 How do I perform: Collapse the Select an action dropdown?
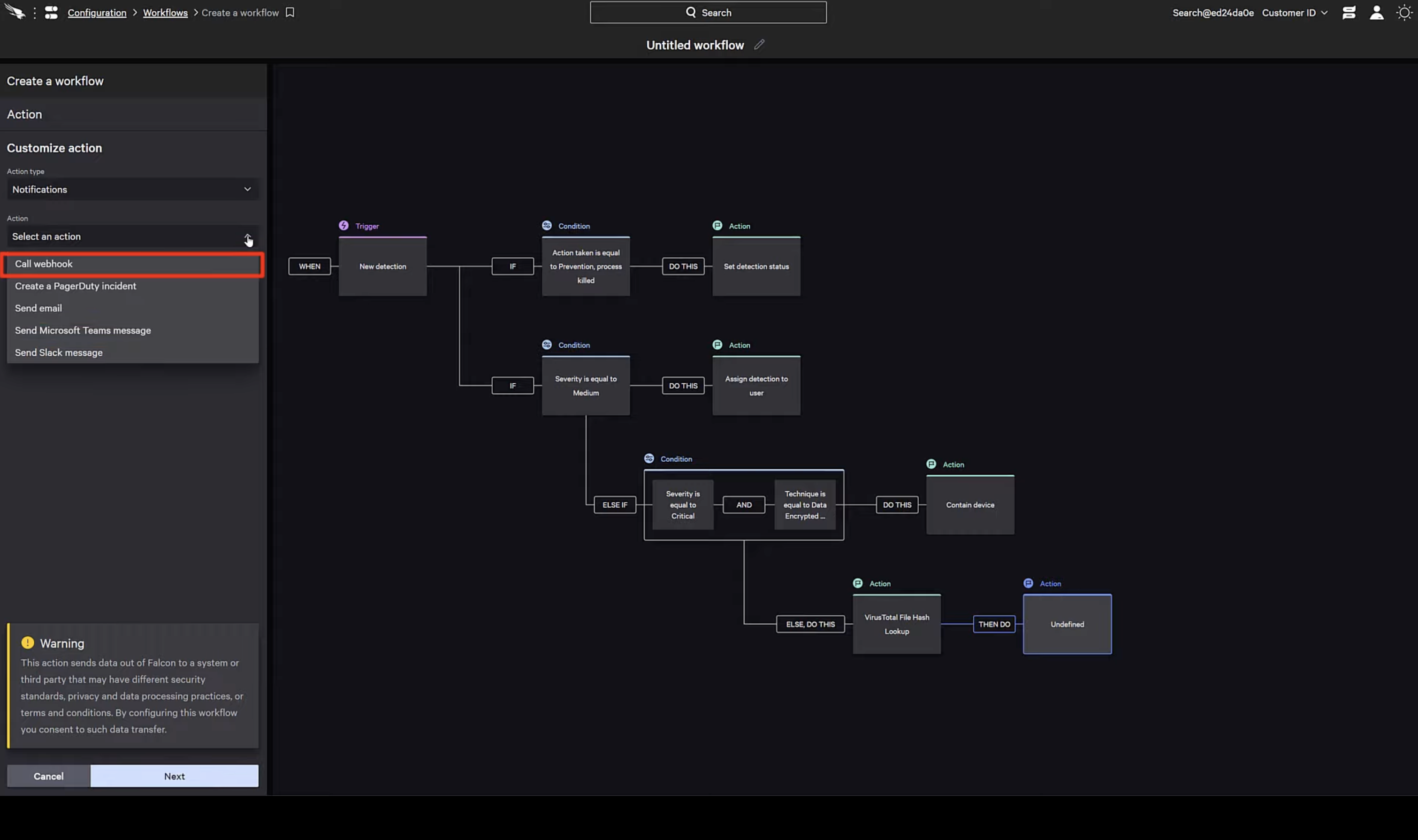pyautogui.click(x=247, y=237)
